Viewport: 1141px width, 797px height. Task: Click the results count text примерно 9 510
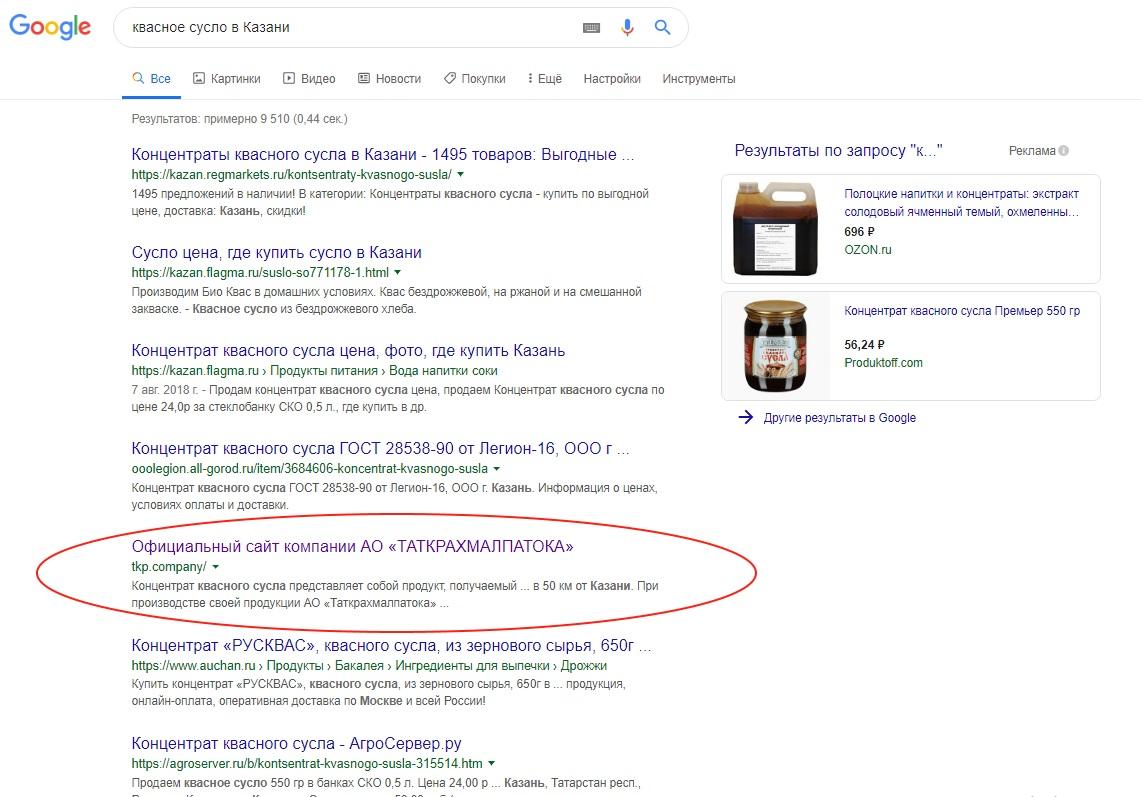coord(239,119)
